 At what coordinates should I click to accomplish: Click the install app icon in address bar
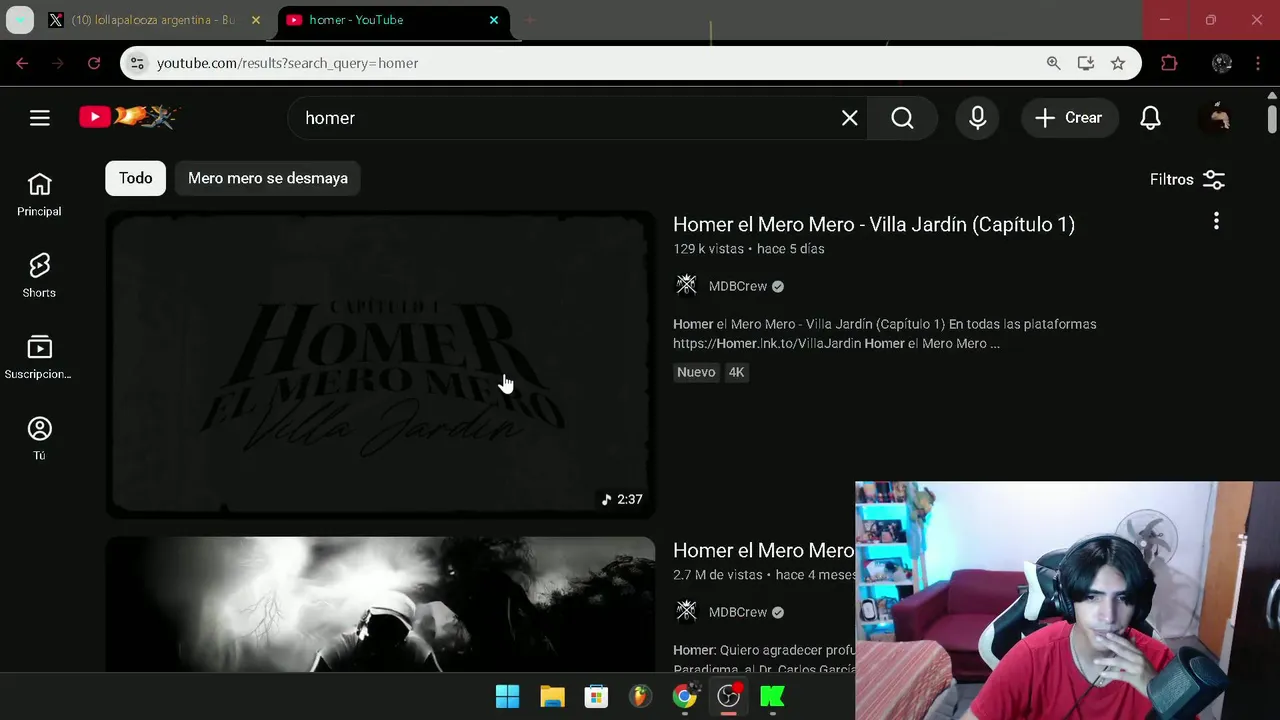point(1085,63)
